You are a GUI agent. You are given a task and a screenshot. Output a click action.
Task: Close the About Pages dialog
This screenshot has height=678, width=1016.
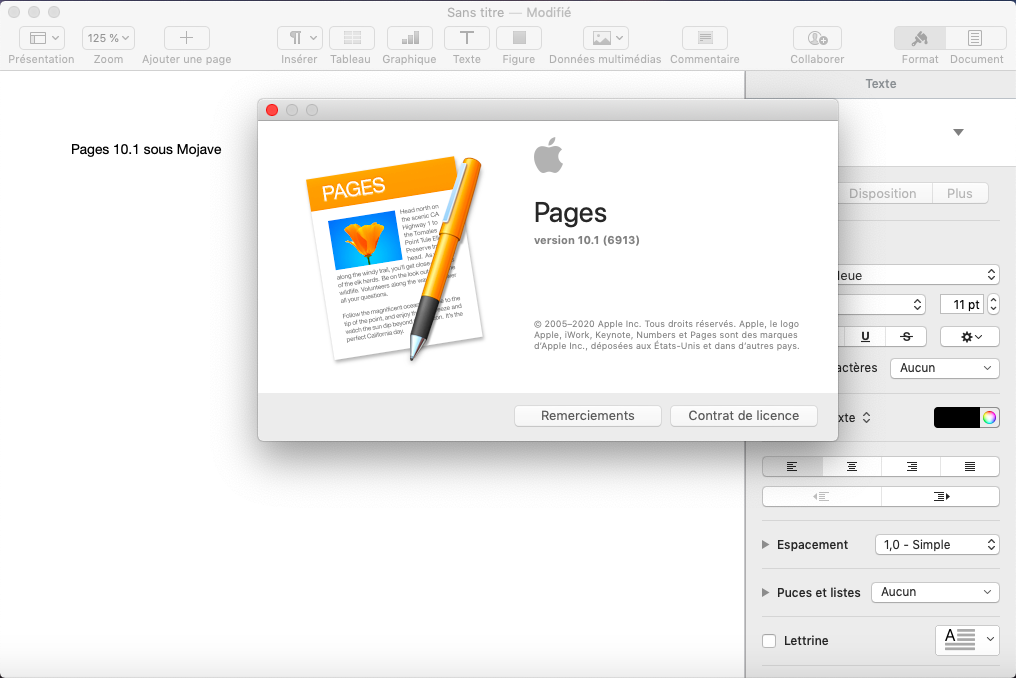point(272,110)
